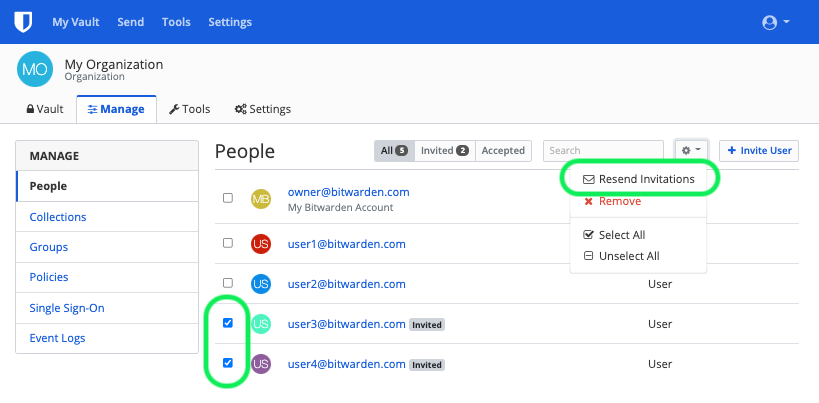819x403 pixels.
Task: Open the gear options dropdown
Action: [691, 150]
